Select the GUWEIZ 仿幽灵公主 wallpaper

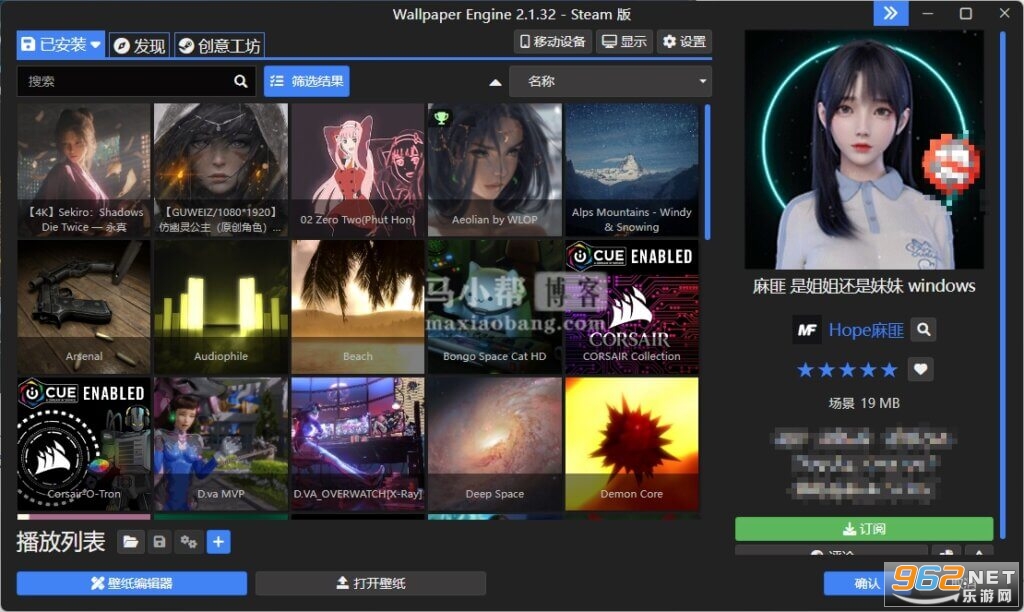pyautogui.click(x=221, y=169)
